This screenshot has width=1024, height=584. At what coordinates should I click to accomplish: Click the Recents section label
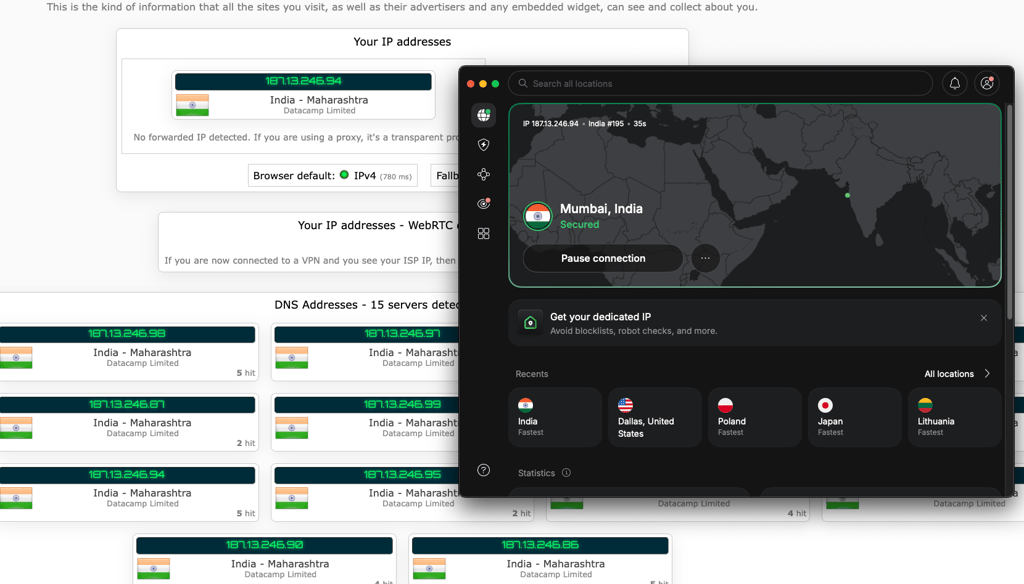(532, 374)
